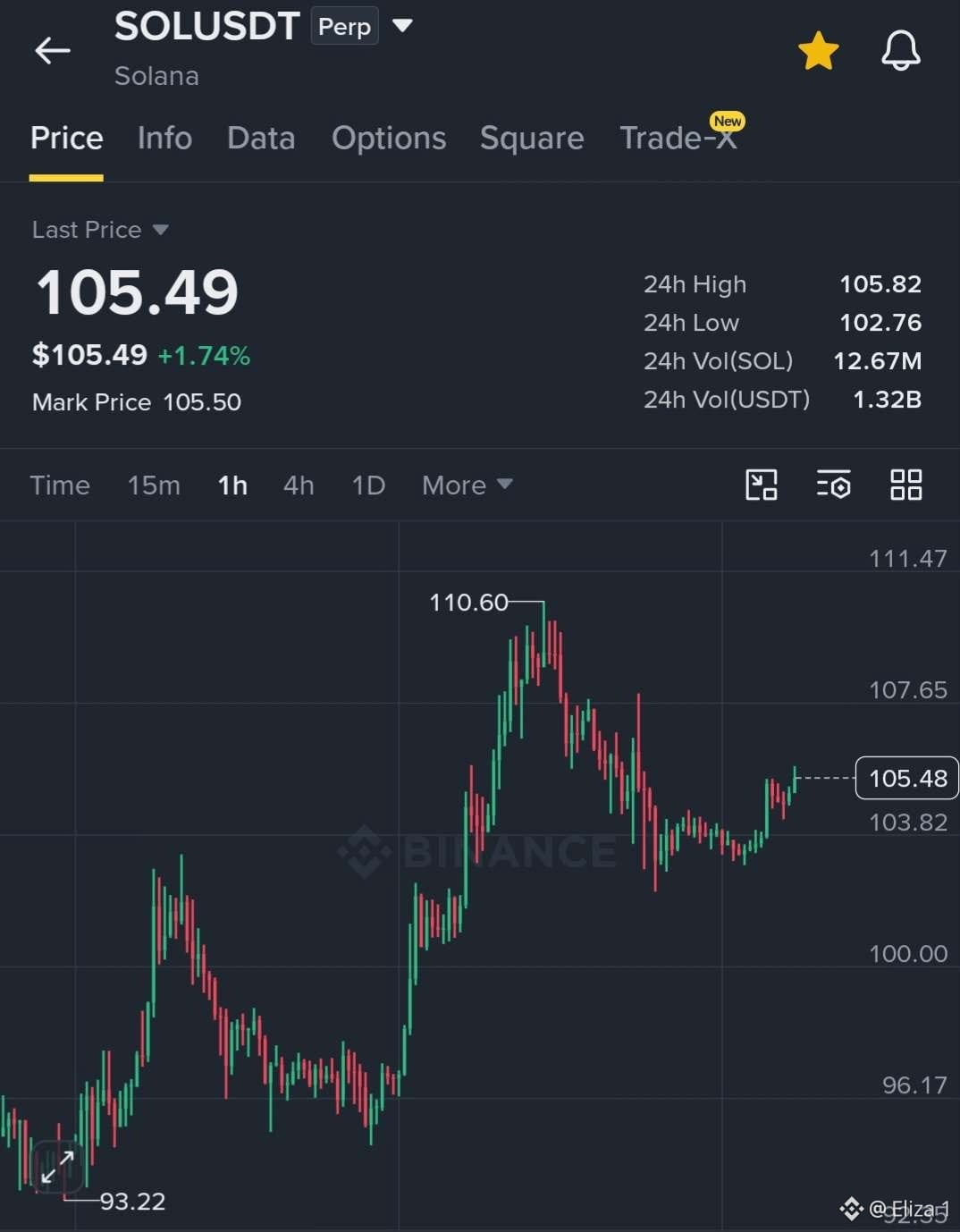Select the 4h chart interval
This screenshot has height=1232, width=960.
pos(299,485)
